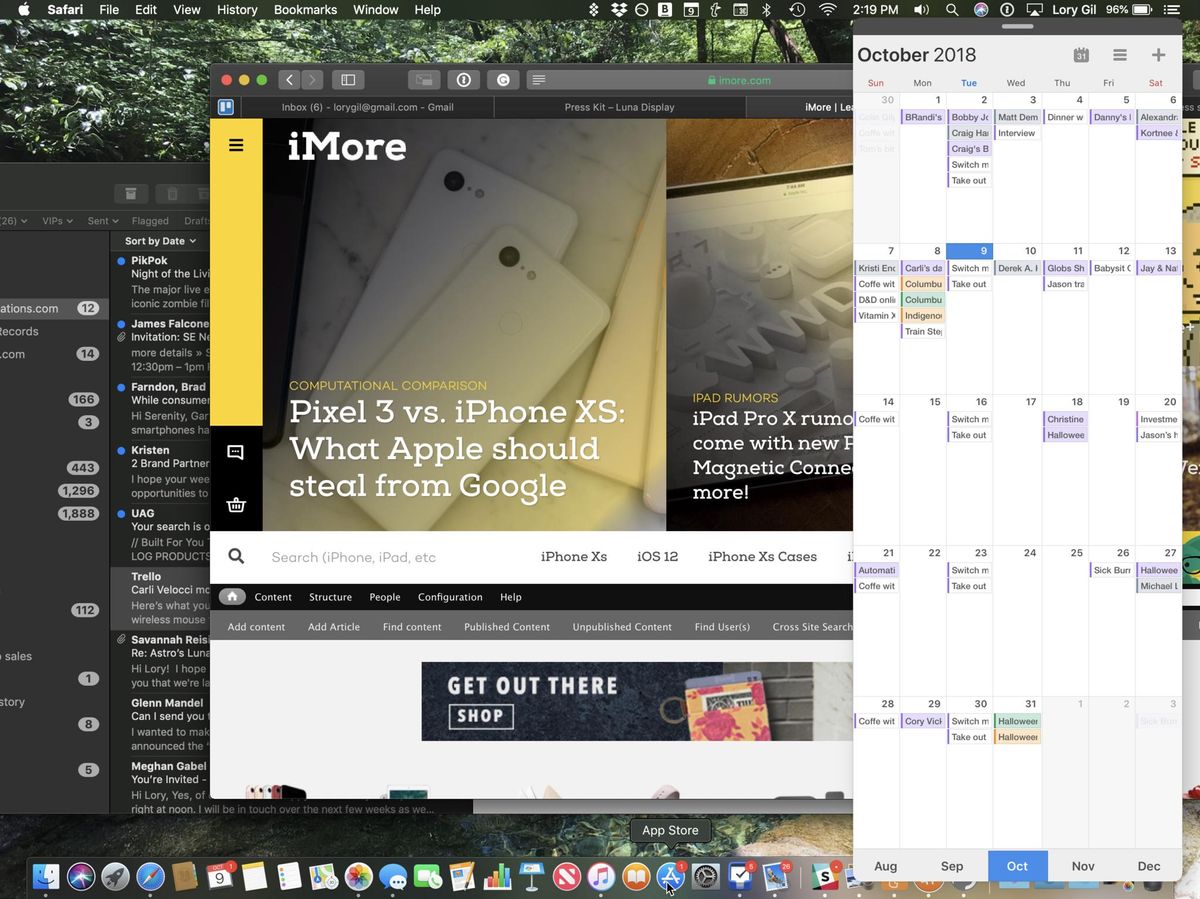
Task: Open the list view icon in Calendar header
Action: [1119, 55]
